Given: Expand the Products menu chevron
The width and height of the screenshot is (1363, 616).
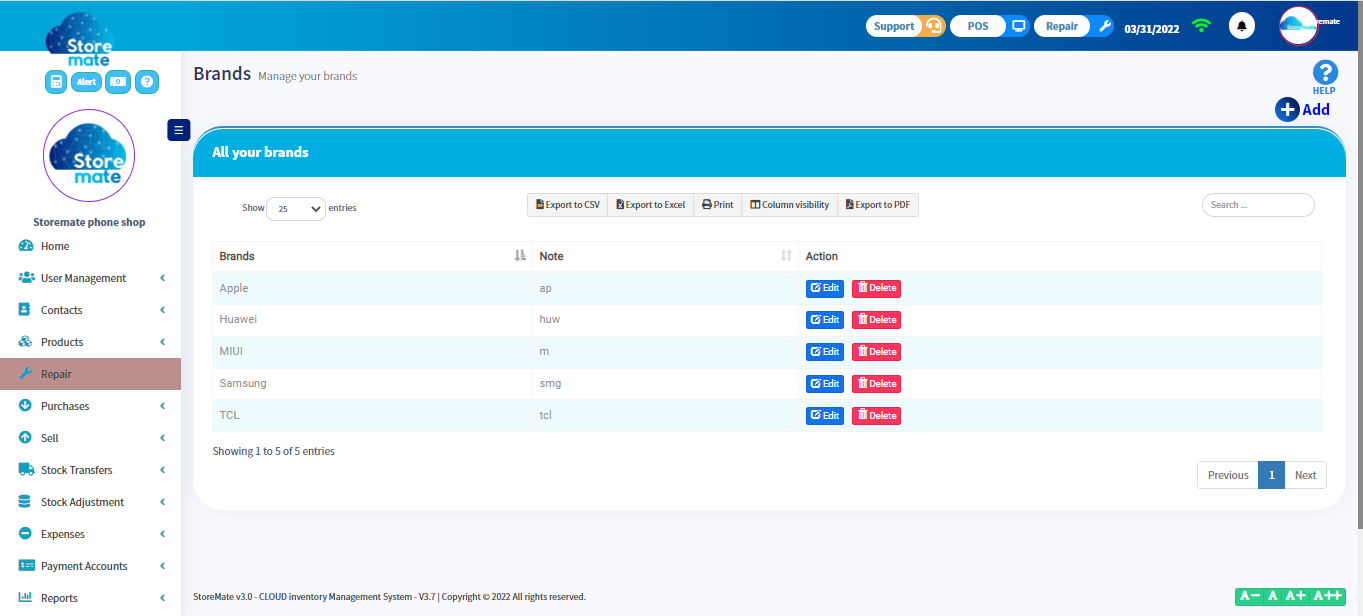Looking at the screenshot, I should tap(162, 342).
